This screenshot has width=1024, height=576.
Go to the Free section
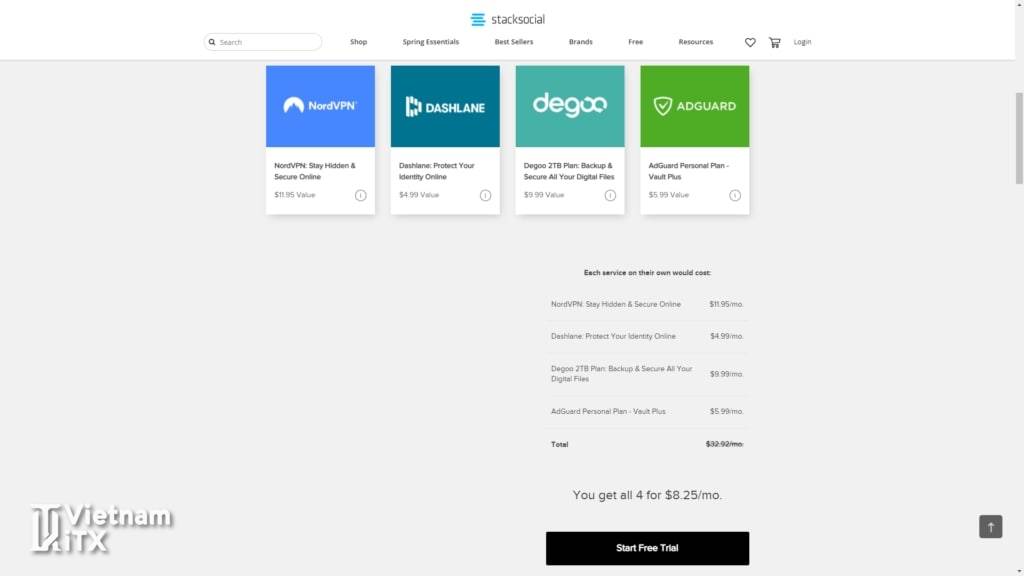636,42
